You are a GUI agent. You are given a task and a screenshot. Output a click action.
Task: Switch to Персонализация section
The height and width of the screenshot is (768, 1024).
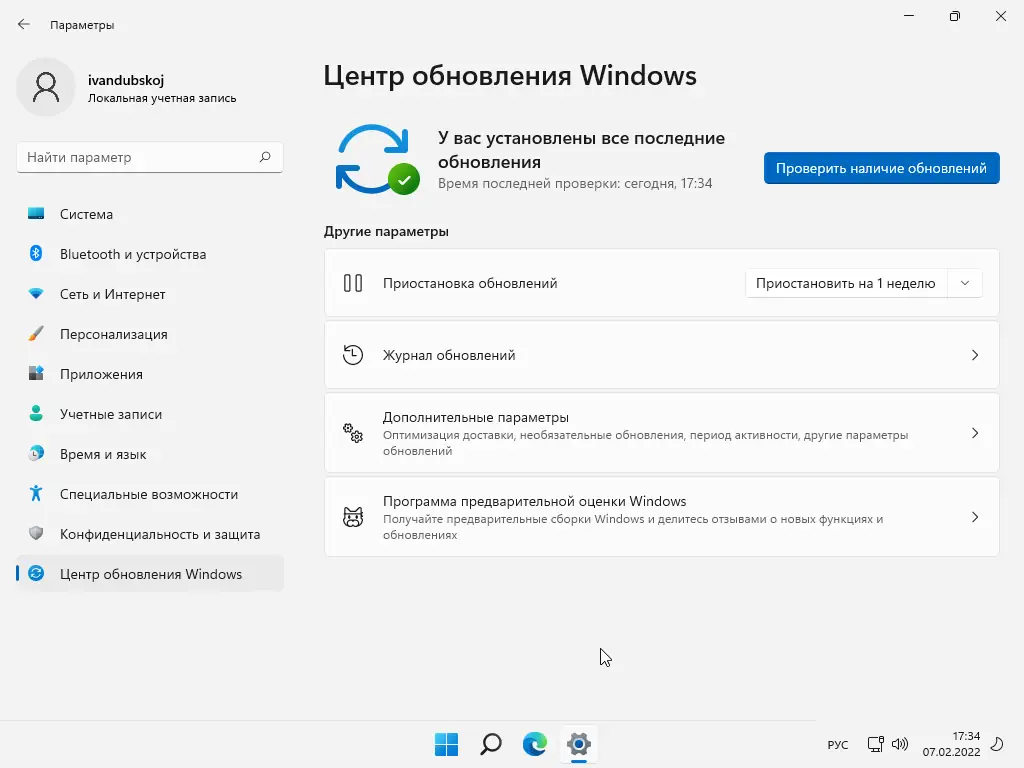pos(150,334)
